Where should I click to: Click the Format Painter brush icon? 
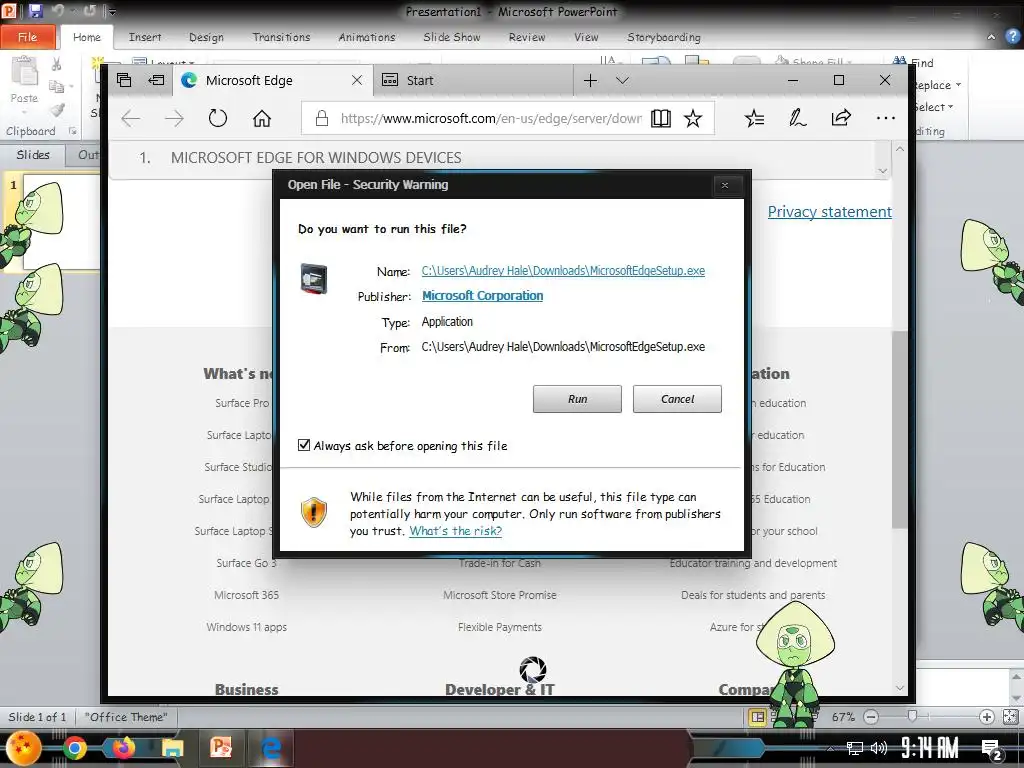(x=57, y=110)
